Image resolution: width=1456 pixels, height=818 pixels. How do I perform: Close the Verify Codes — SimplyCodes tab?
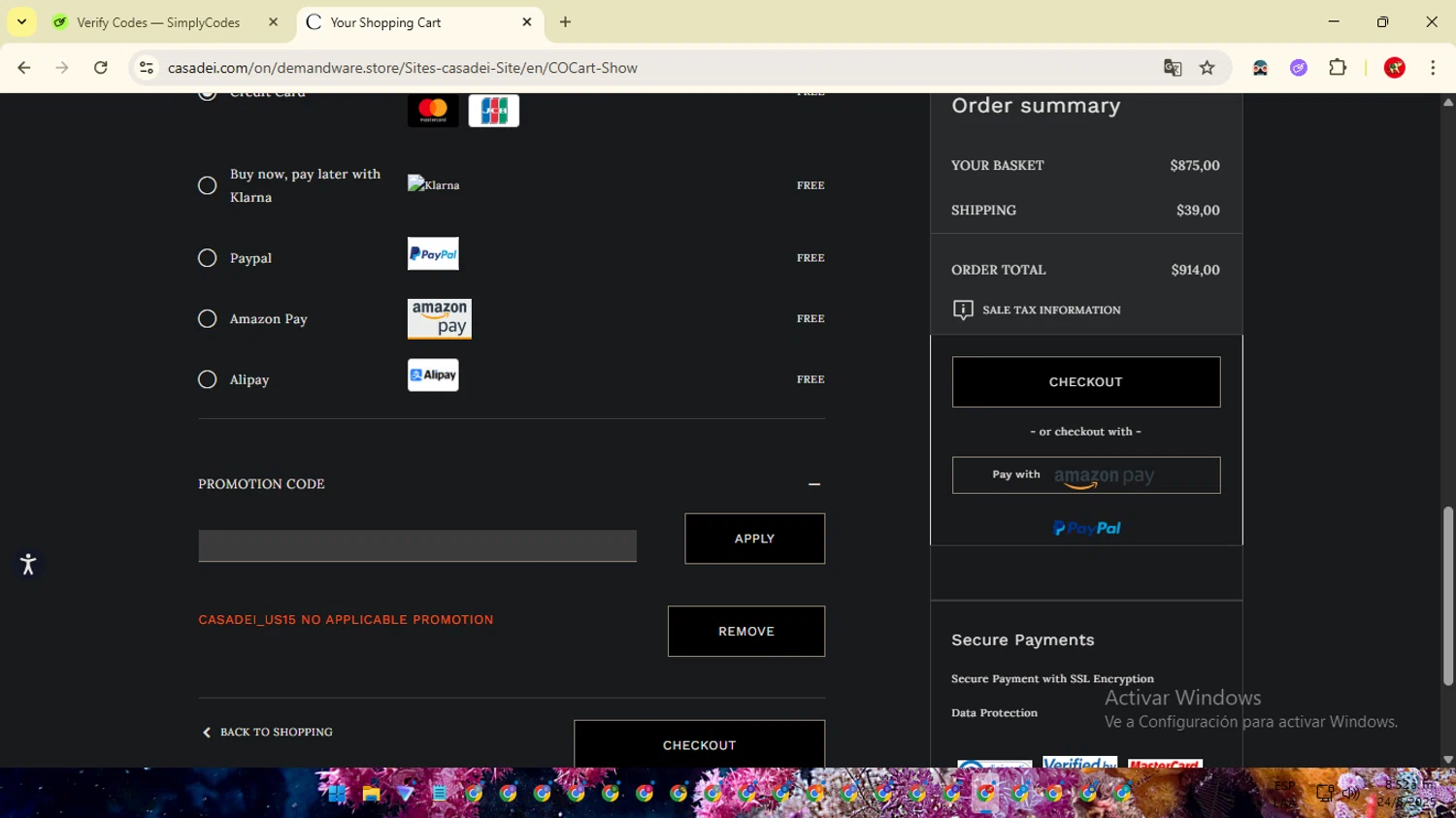pyautogui.click(x=274, y=22)
